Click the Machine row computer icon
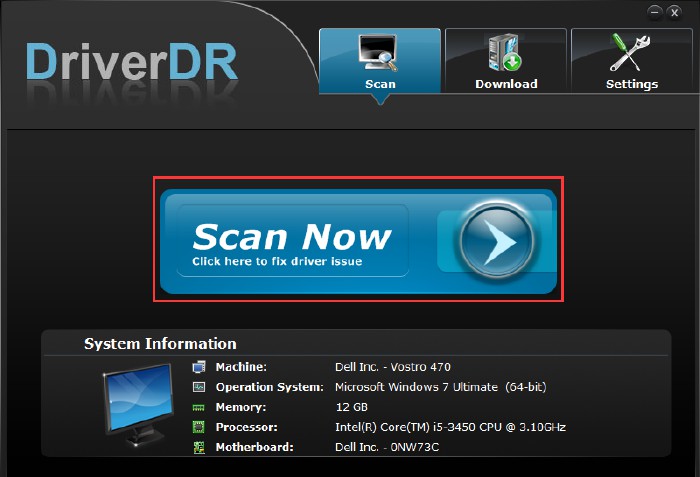This screenshot has height=477, width=700. [x=199, y=367]
